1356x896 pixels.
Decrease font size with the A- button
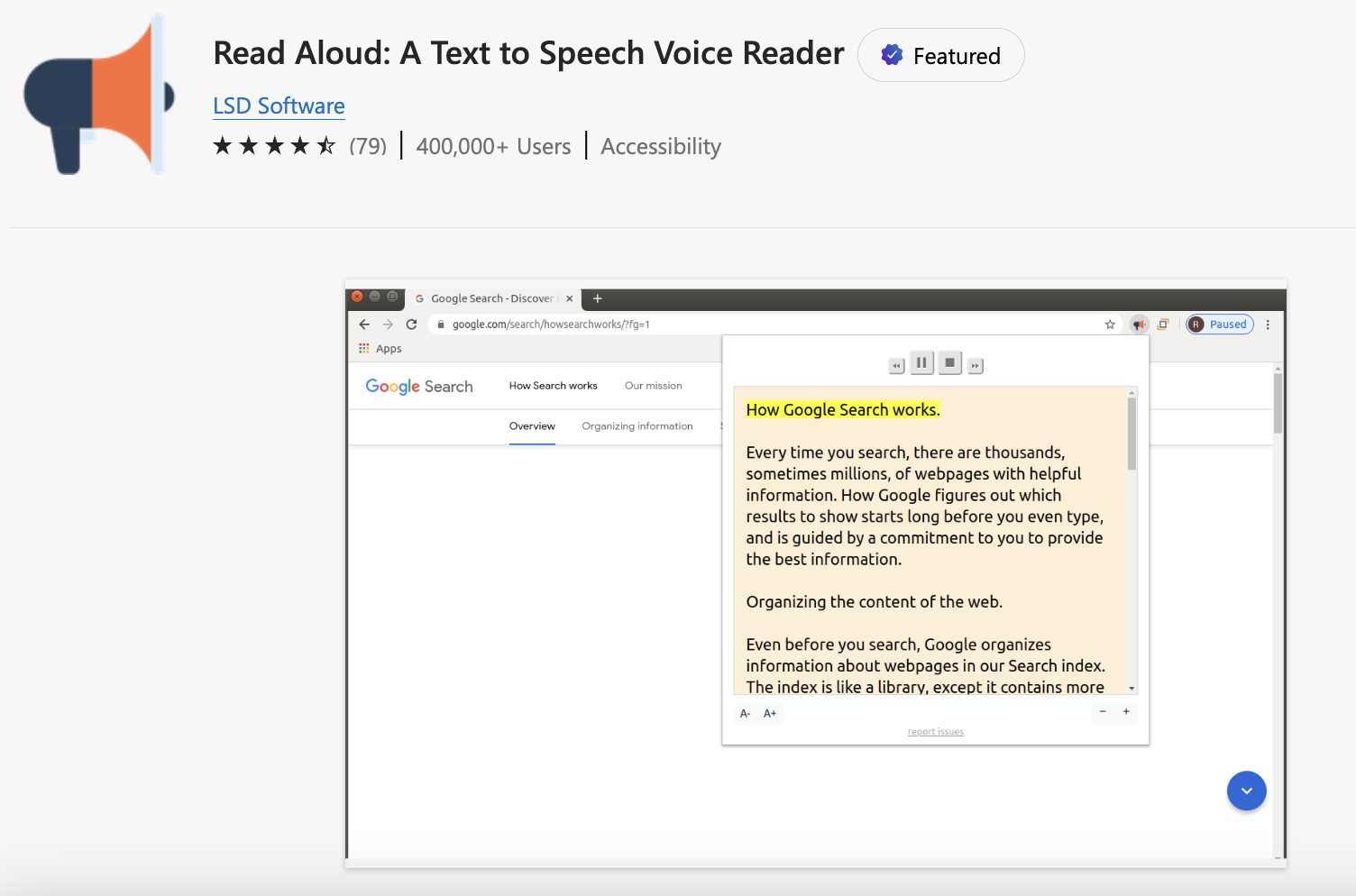(746, 714)
